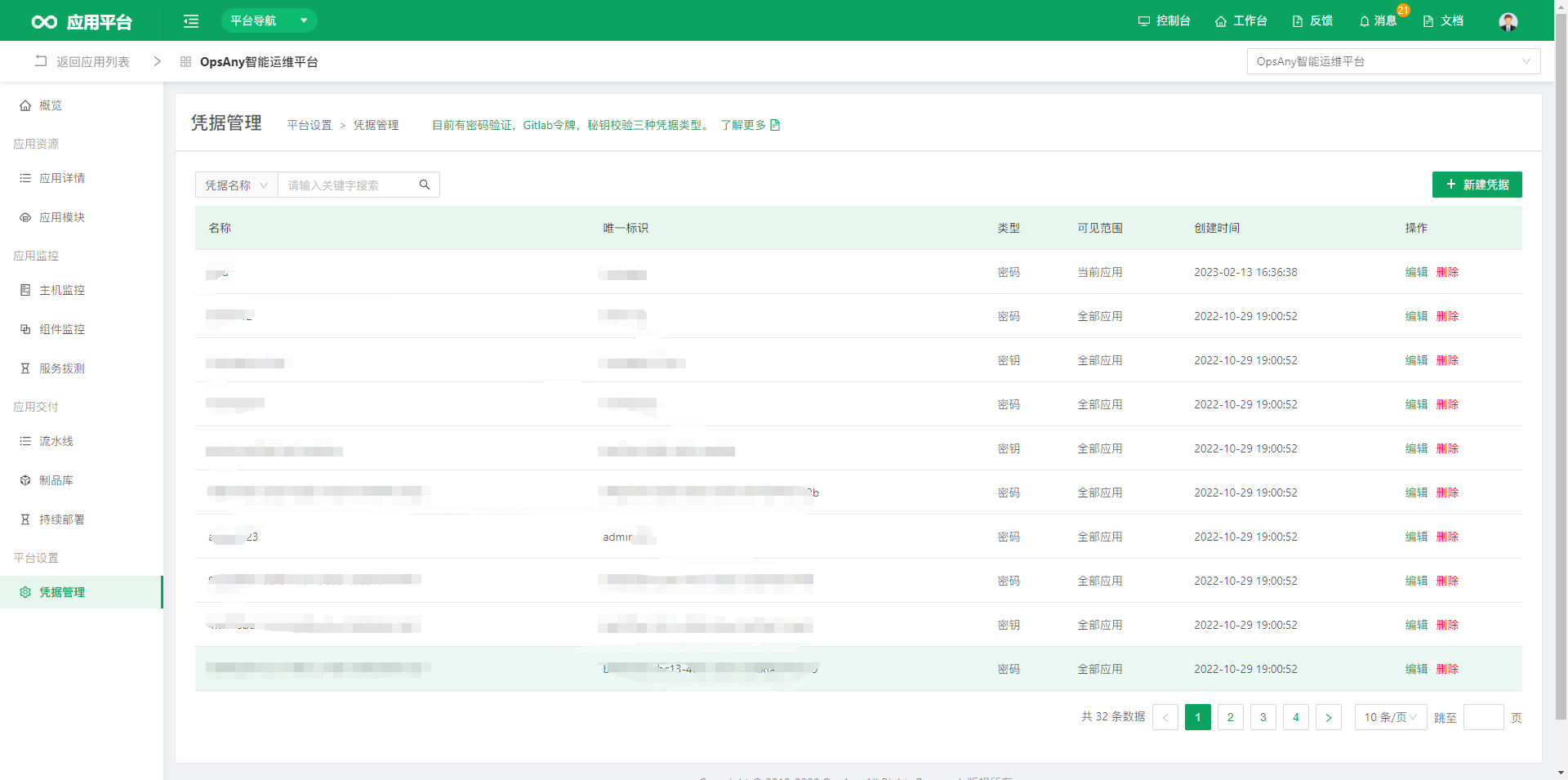Select 应用模块 in the sidebar
Viewport: 1568px width, 780px height.
tap(82, 217)
